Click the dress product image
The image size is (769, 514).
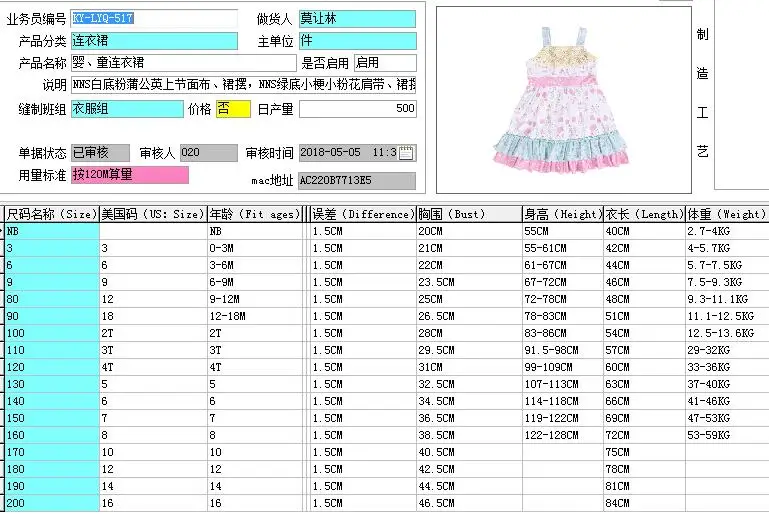[x=564, y=100]
